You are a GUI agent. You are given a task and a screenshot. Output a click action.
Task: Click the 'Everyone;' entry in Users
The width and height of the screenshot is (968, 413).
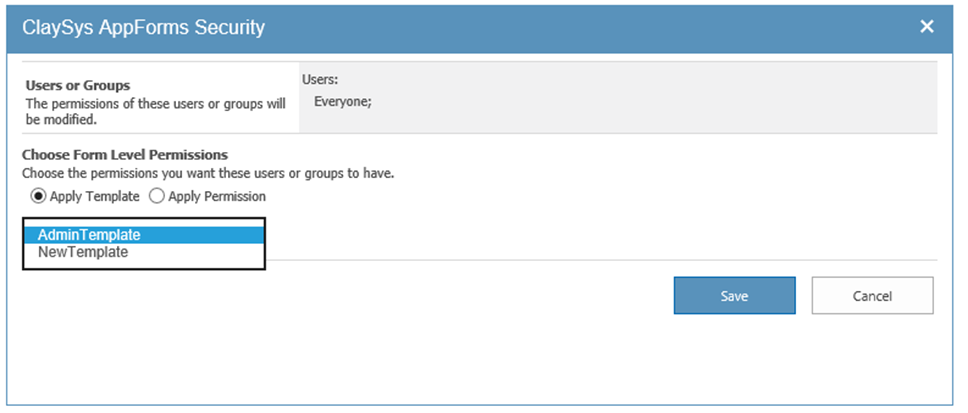[x=342, y=102]
